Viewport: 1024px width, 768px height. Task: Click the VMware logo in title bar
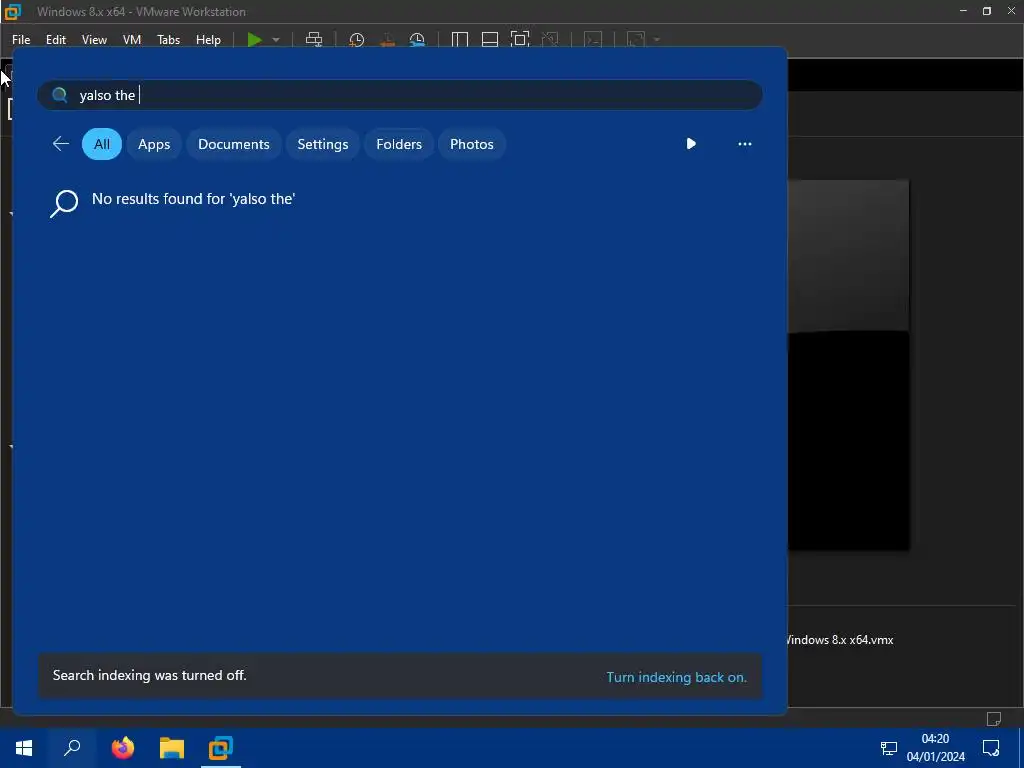(x=12, y=11)
